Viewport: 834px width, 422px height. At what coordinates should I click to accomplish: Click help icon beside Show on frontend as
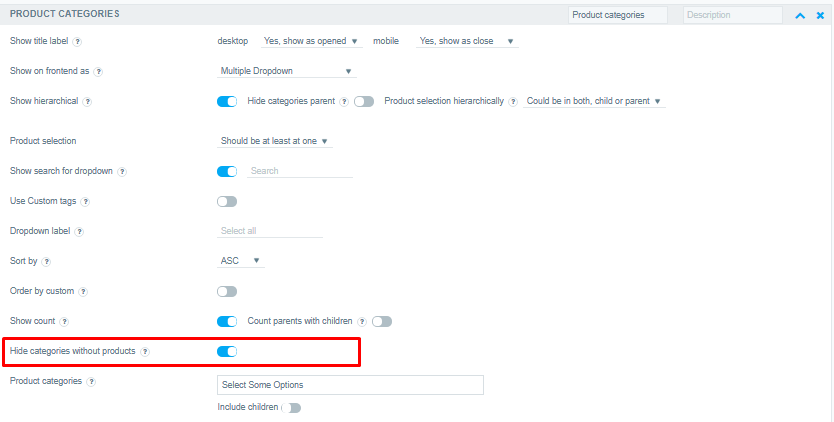coord(98,72)
